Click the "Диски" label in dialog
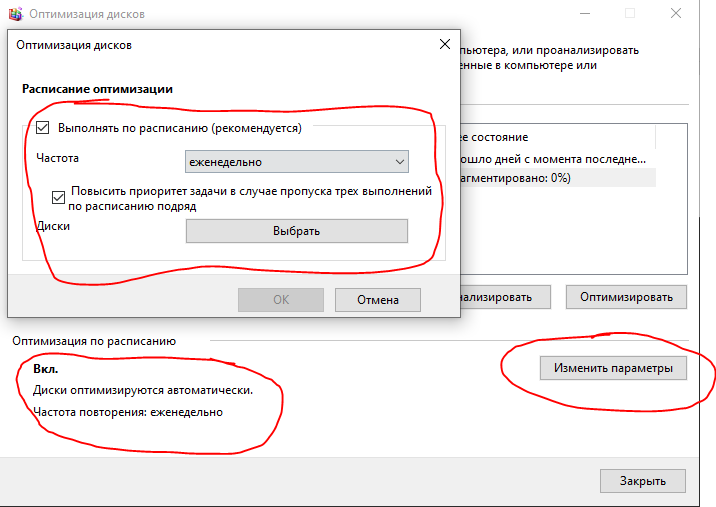The image size is (716, 507). point(53,226)
